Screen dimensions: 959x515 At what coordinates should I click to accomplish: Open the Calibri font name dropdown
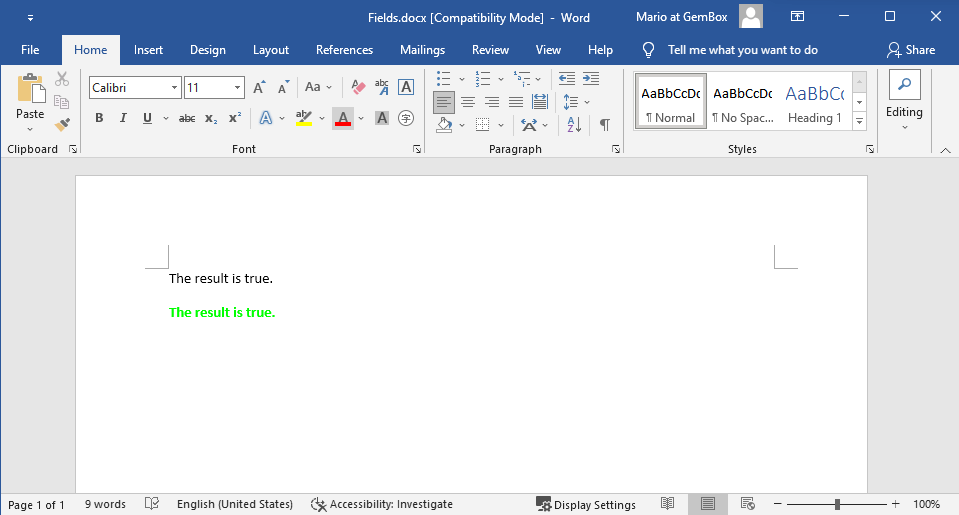click(174, 88)
